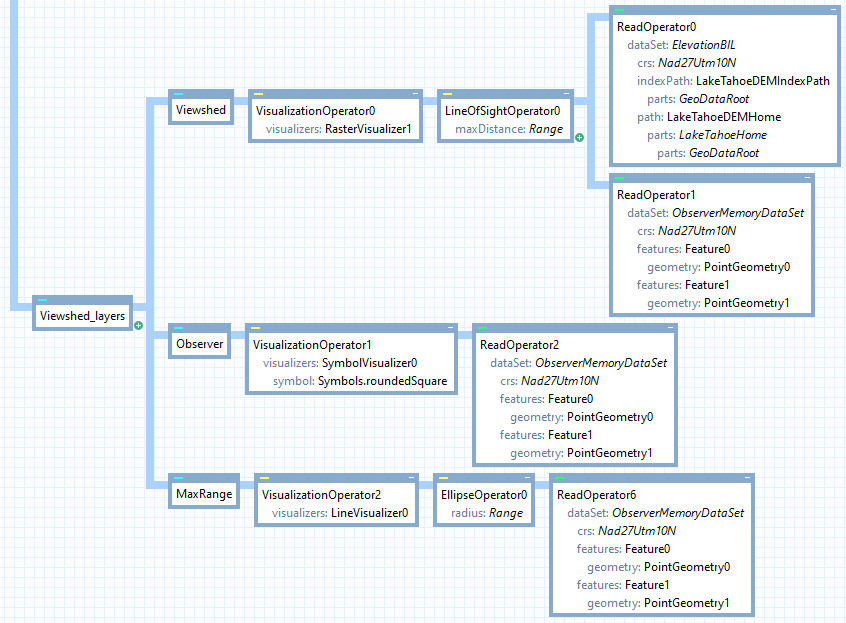846x623 pixels.
Task: Select the Viewshed_layers node title
Action: [82, 316]
